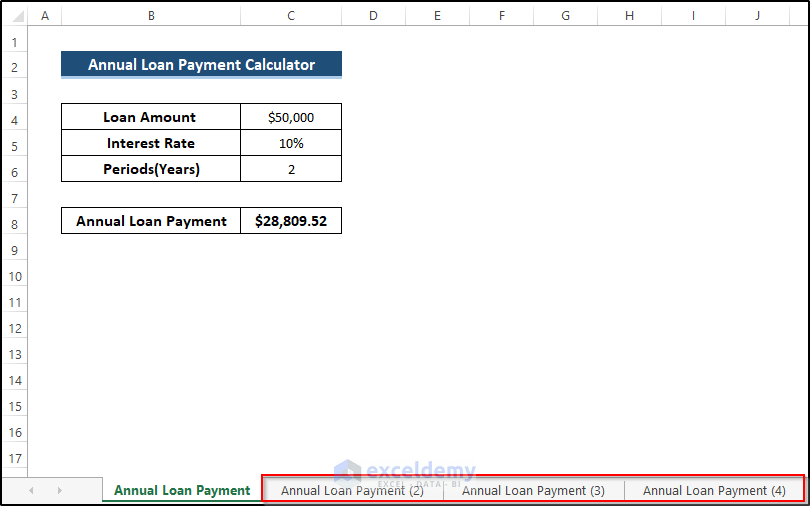This screenshot has width=810, height=506.
Task: Click the Select All corner triangle
Action: click(16, 16)
